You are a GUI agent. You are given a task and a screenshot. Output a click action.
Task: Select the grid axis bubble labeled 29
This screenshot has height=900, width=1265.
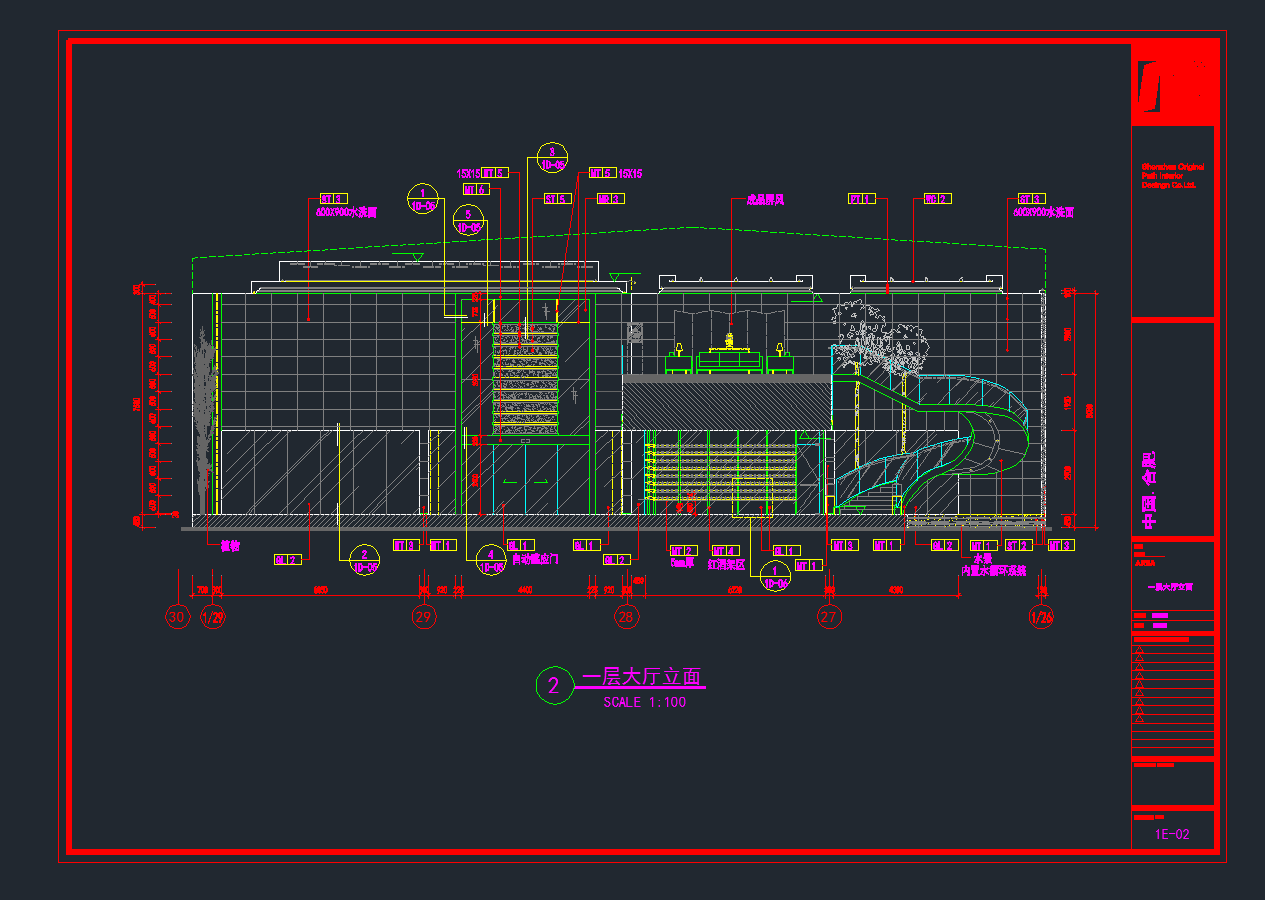click(424, 617)
